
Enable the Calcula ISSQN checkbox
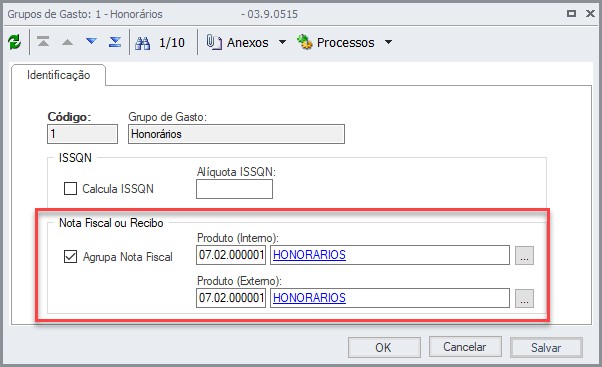70,188
